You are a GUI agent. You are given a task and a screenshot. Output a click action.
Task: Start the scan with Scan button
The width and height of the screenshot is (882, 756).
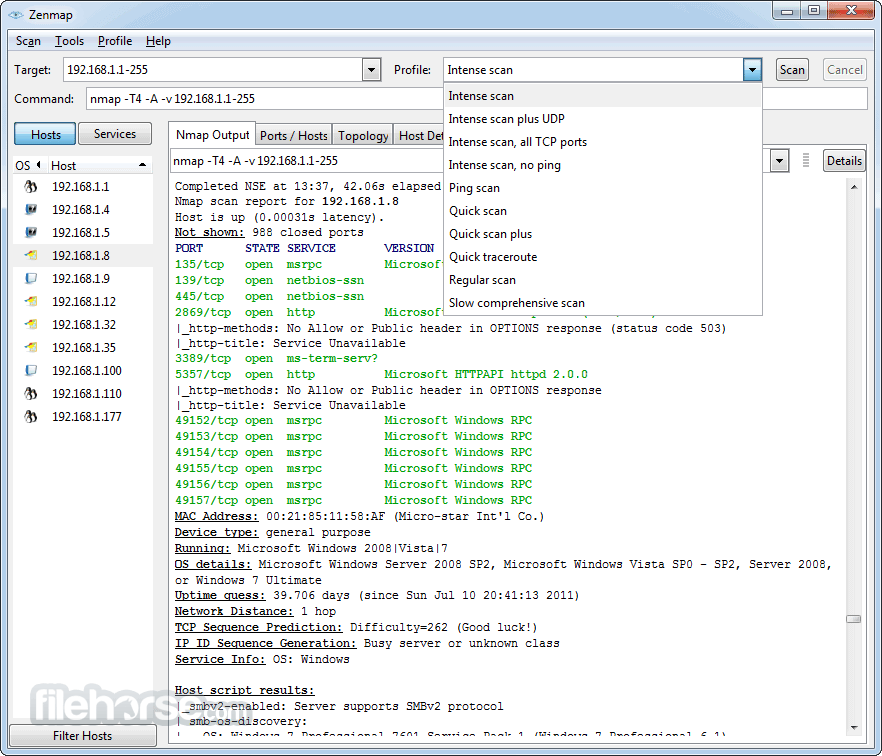click(x=792, y=70)
